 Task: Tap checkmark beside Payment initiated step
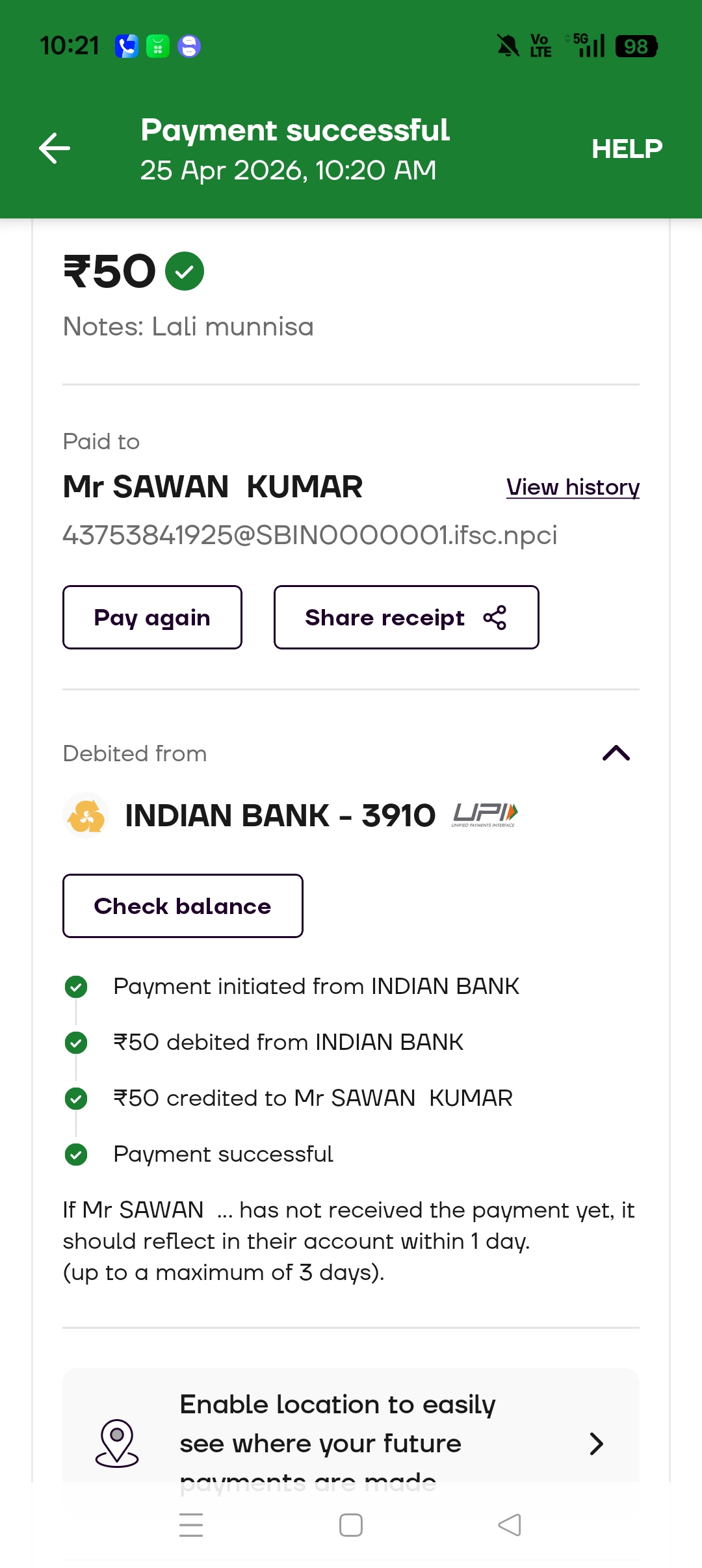(x=76, y=987)
